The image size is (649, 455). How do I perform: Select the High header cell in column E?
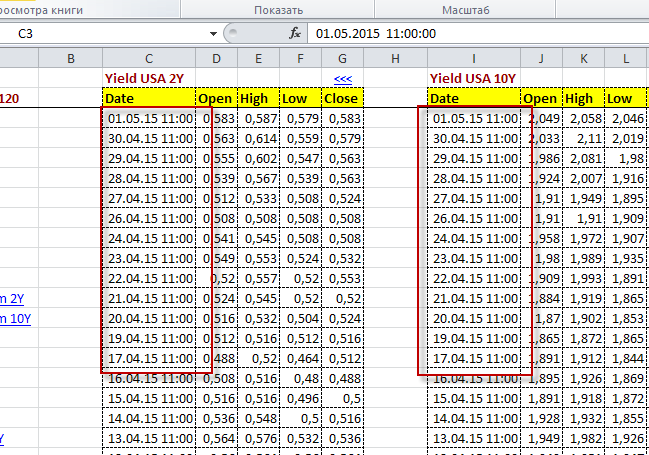point(257,98)
